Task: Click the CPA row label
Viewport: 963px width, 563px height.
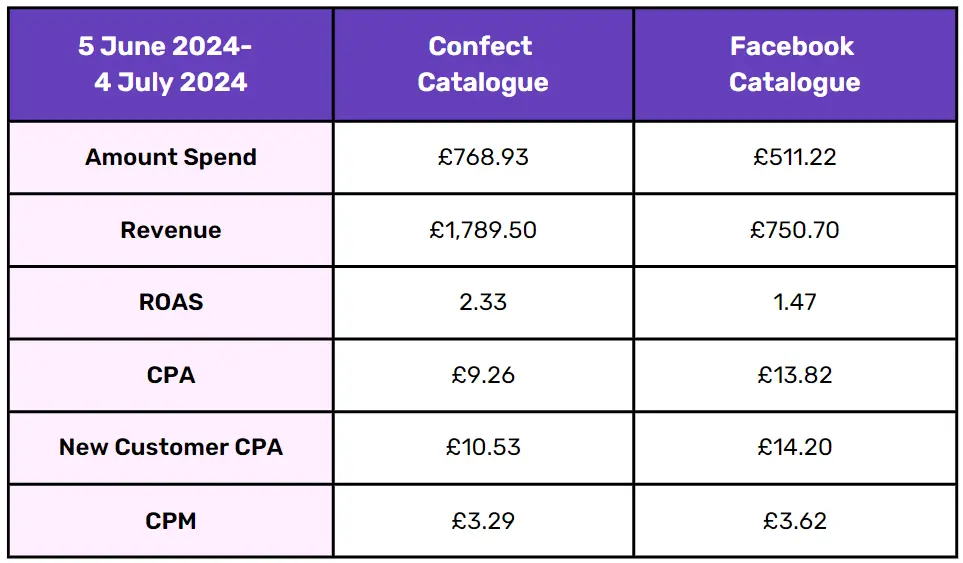Action: click(171, 375)
